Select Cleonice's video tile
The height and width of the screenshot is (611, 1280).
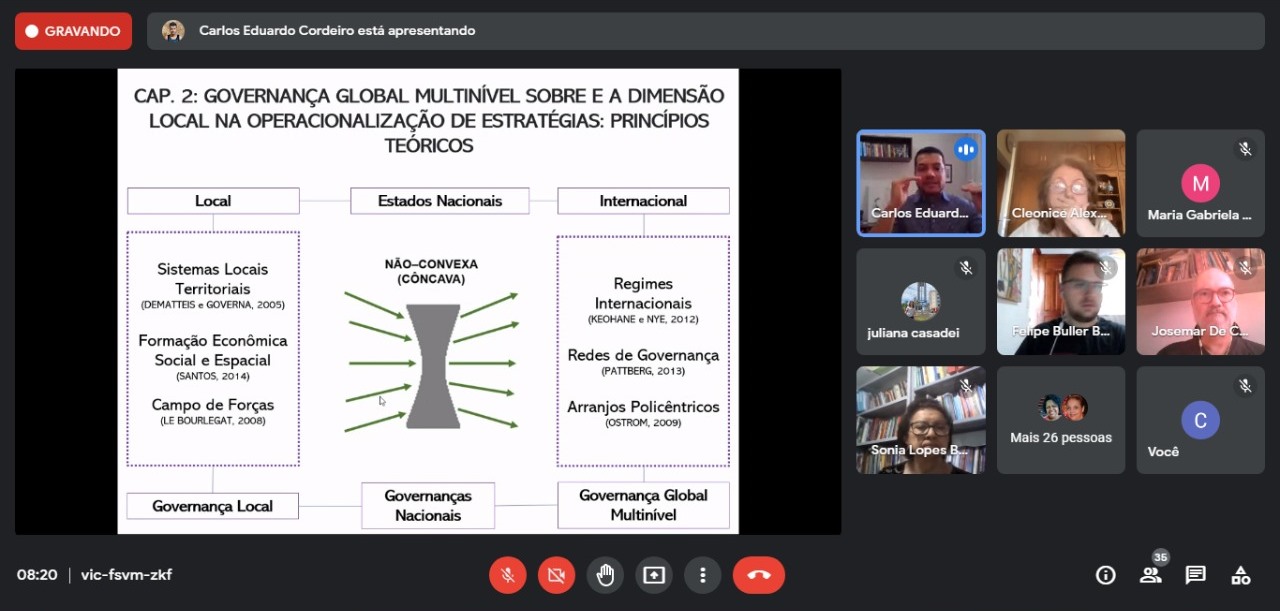pos(1060,183)
